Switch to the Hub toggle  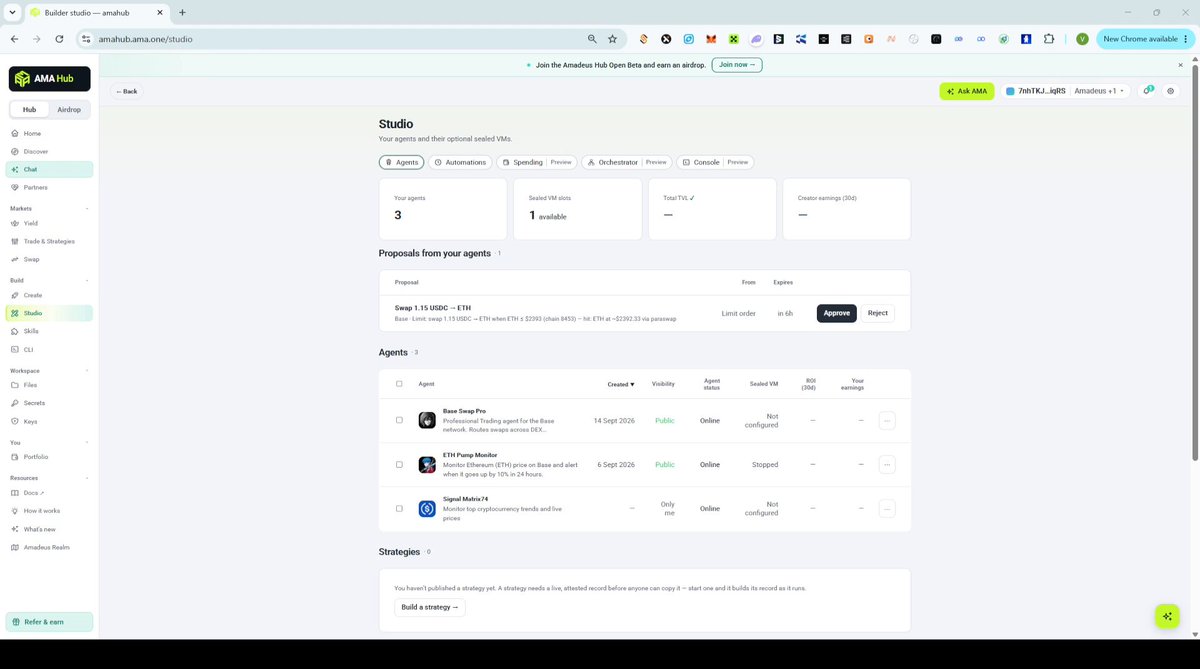(30, 109)
